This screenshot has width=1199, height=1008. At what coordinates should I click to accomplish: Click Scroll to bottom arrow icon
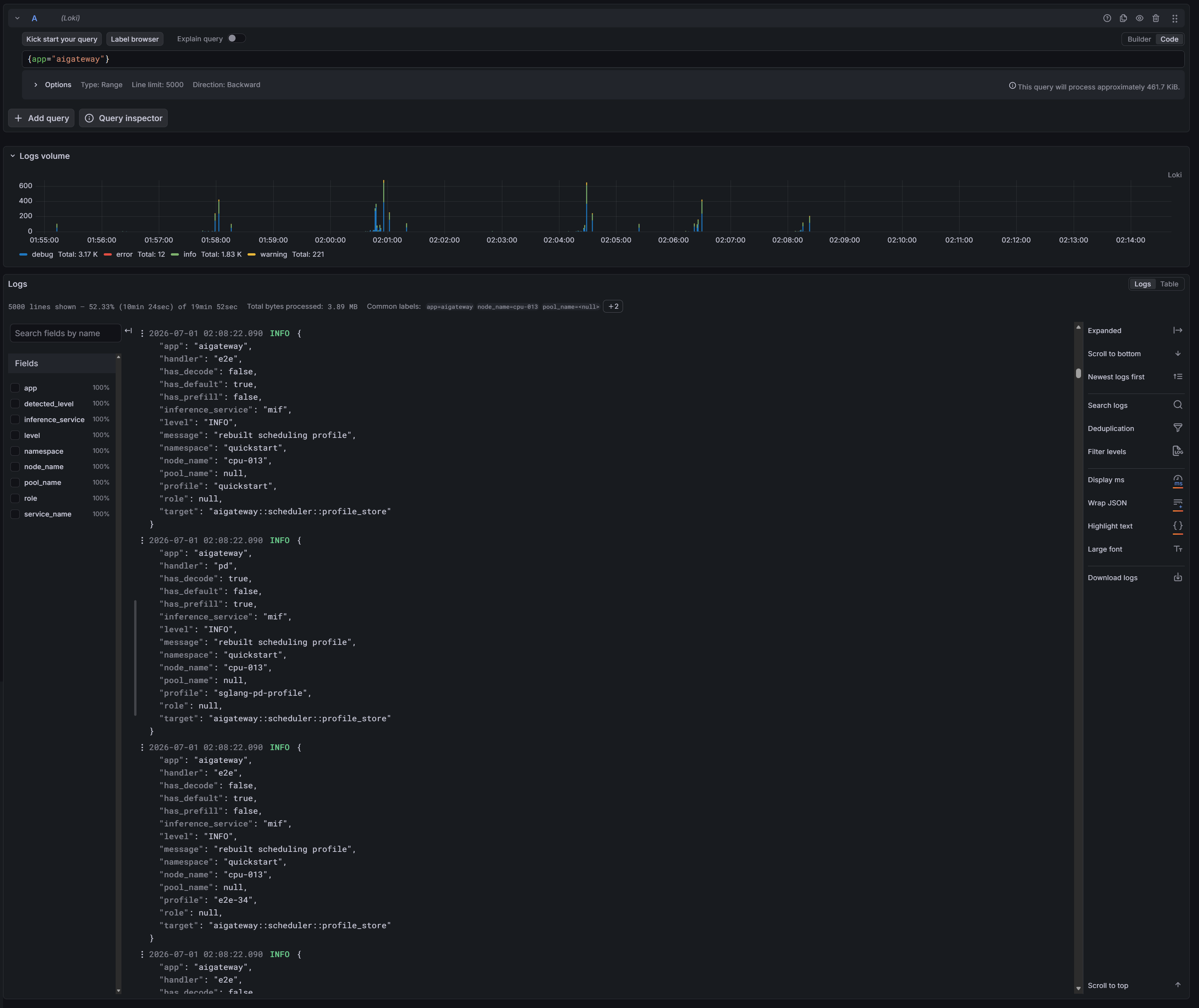pyautogui.click(x=1178, y=353)
